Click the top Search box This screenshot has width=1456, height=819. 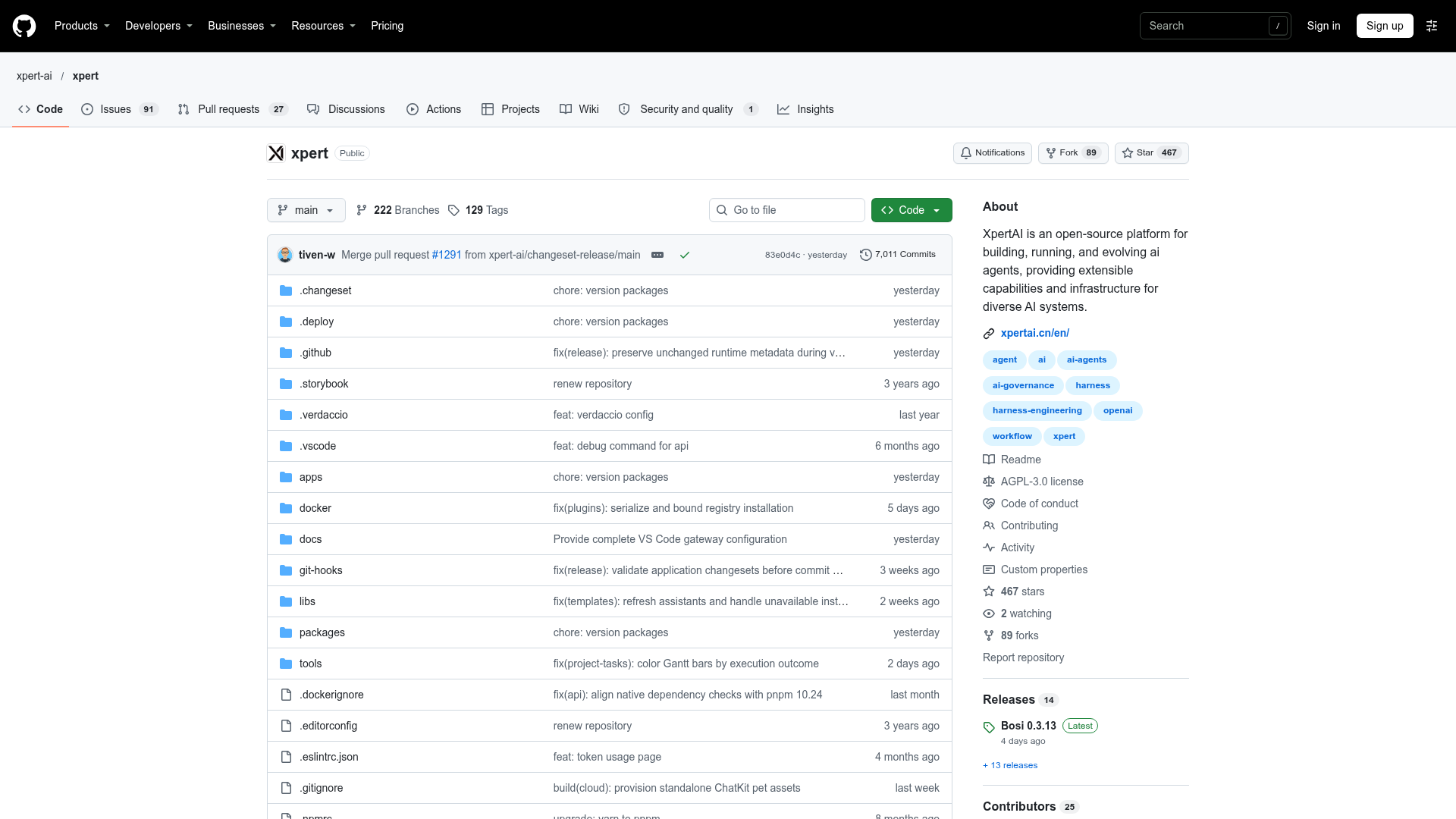[x=1215, y=26]
